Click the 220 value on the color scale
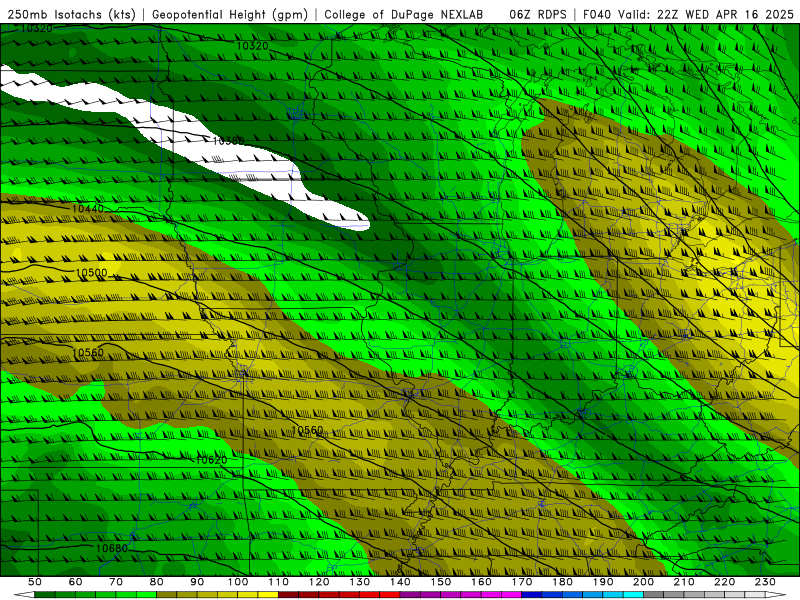800x600 pixels. [x=724, y=582]
